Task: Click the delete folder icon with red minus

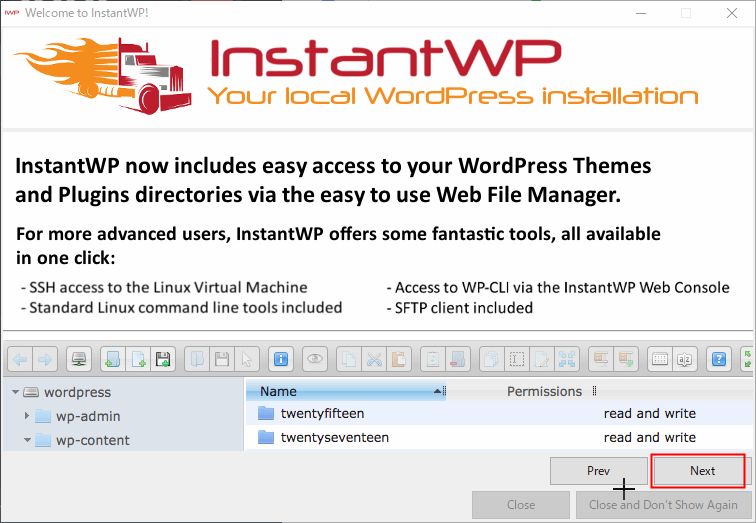Action: click(x=458, y=359)
